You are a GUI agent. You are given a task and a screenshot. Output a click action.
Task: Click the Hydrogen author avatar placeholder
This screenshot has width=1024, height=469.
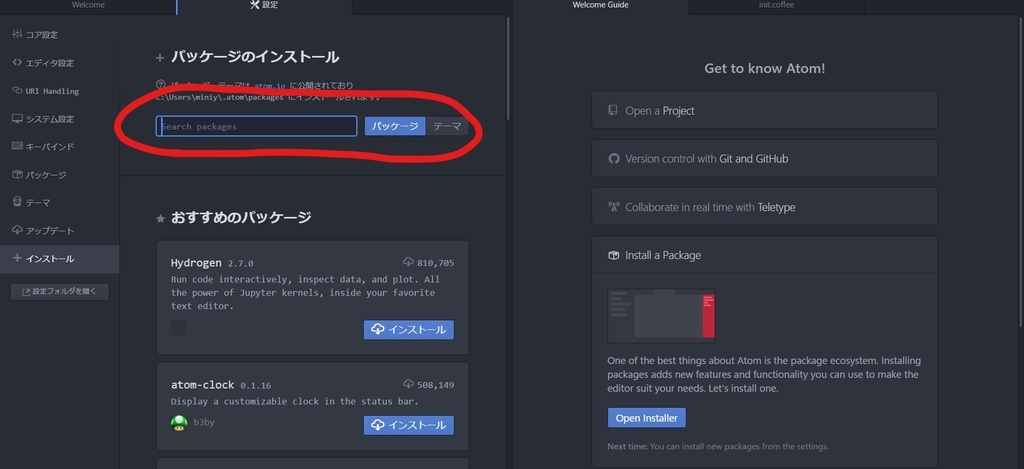click(x=179, y=328)
